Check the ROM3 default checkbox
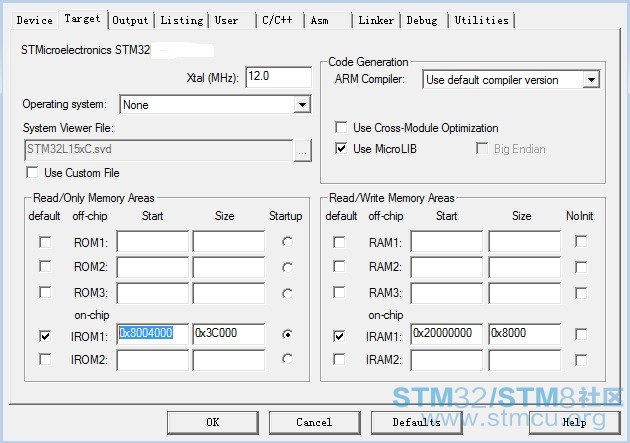Viewport: 630px width, 443px height. 45,292
